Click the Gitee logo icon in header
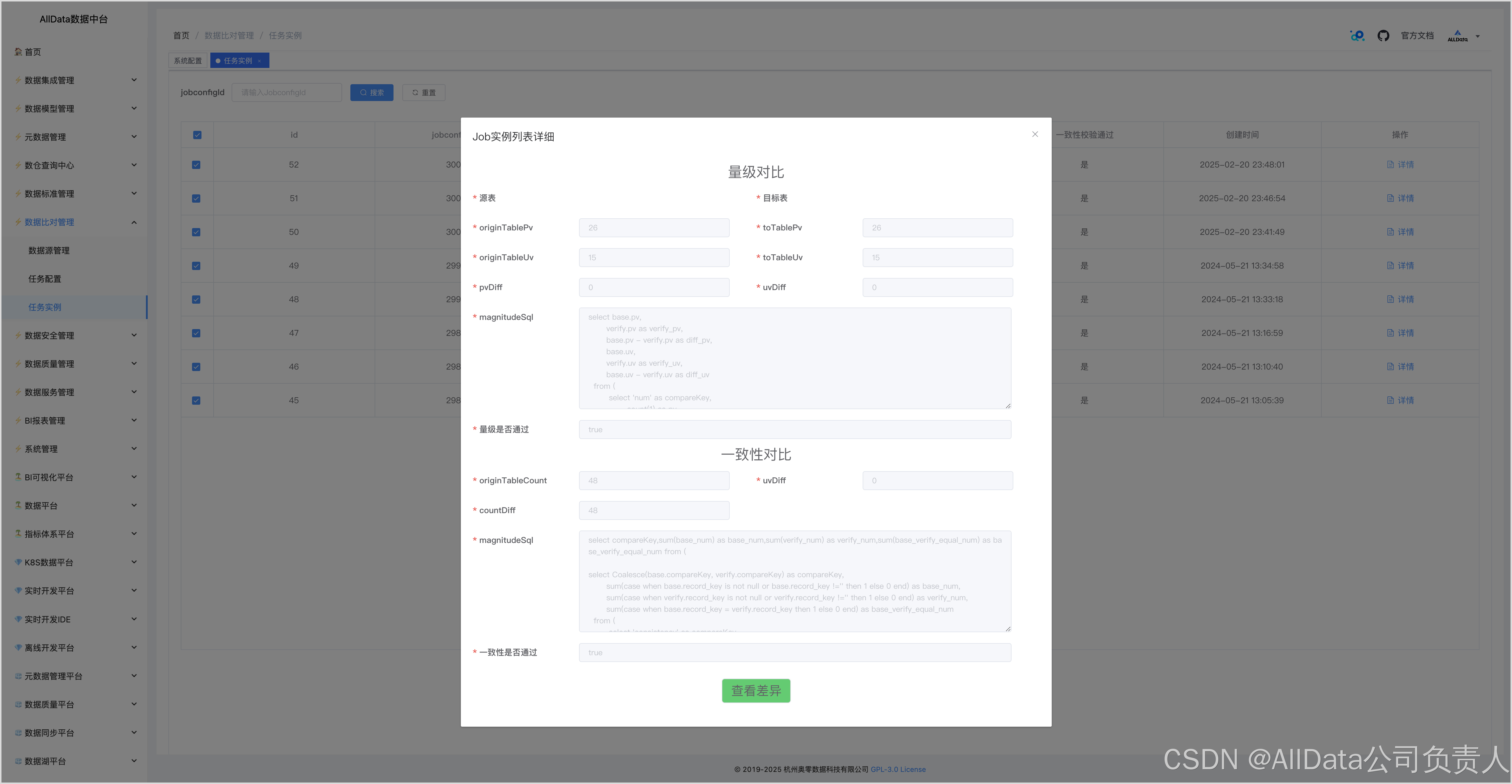 tap(1357, 36)
